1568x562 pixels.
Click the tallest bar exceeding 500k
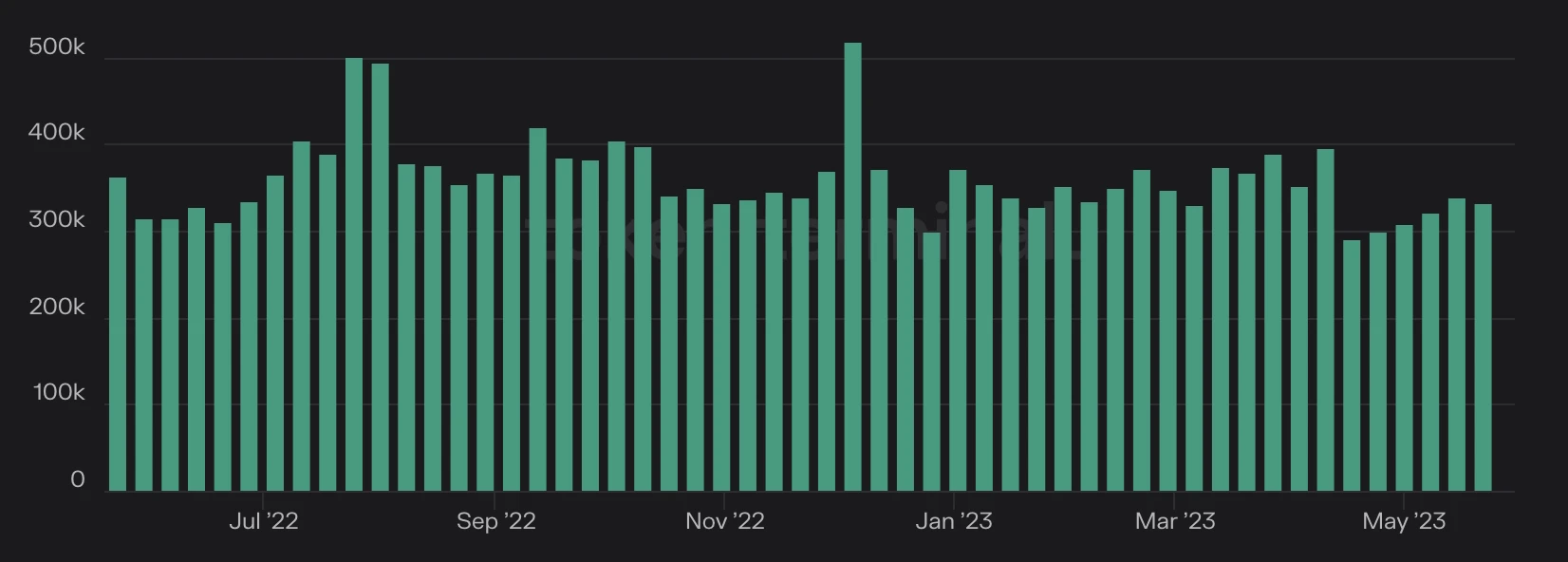[852, 267]
